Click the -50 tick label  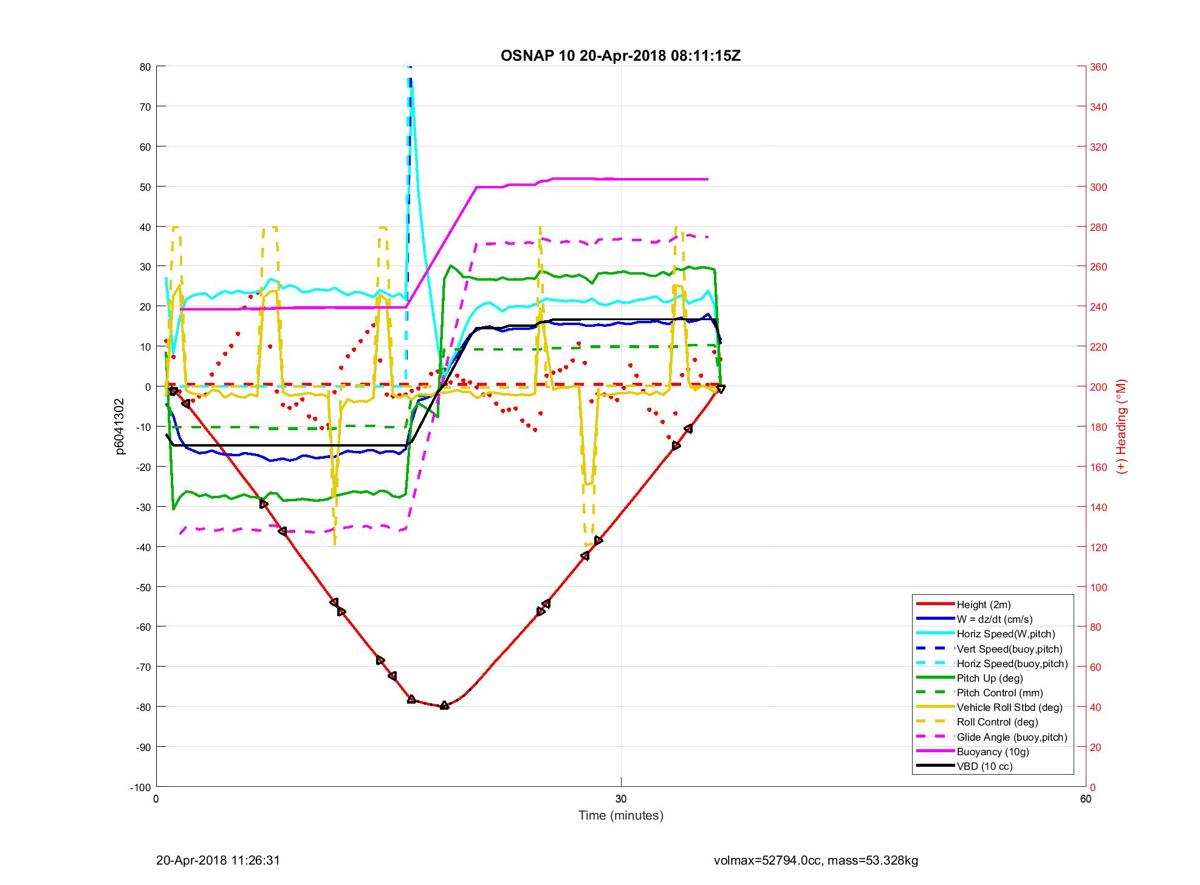[142, 587]
